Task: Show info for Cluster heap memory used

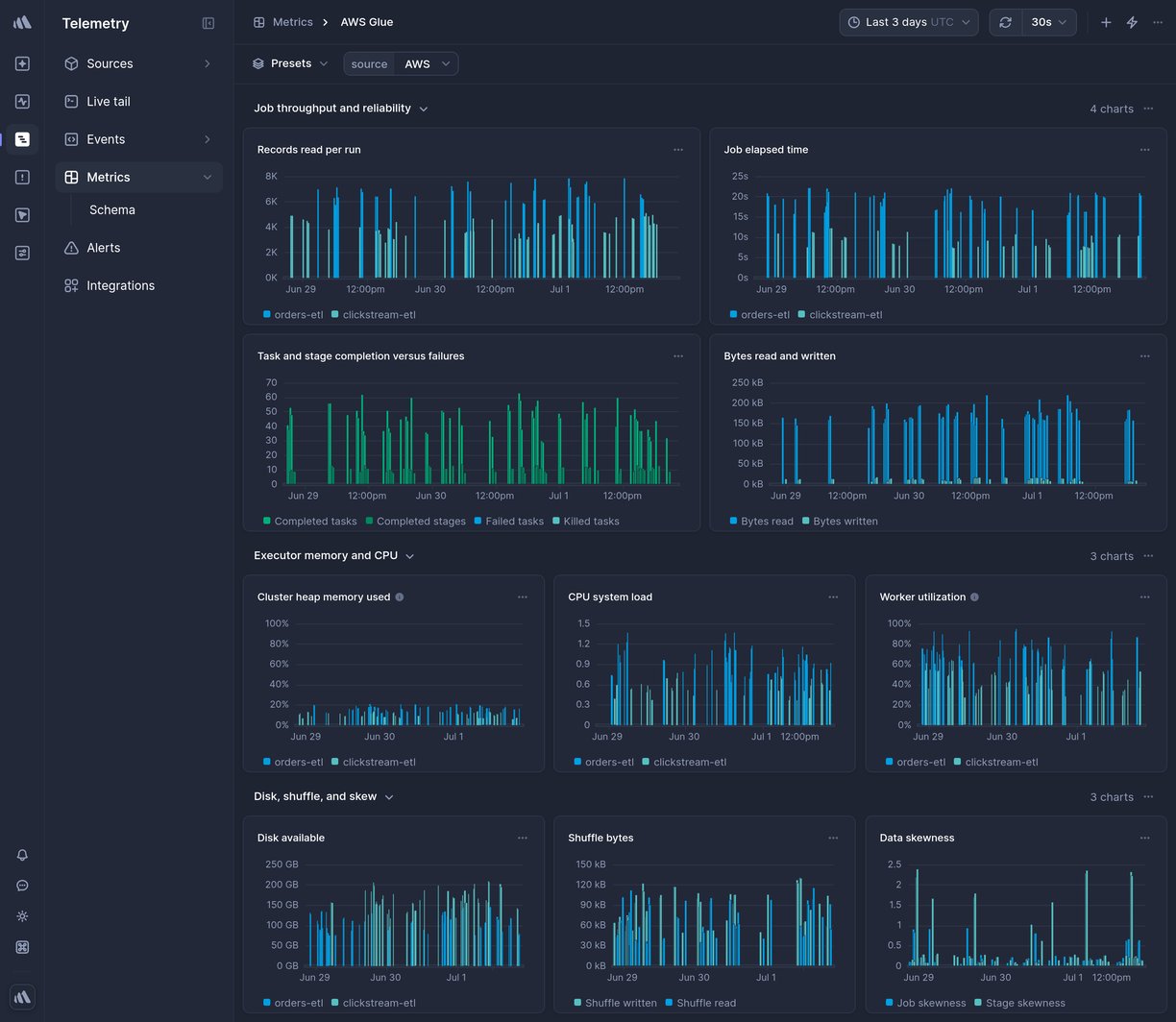Action: [400, 597]
